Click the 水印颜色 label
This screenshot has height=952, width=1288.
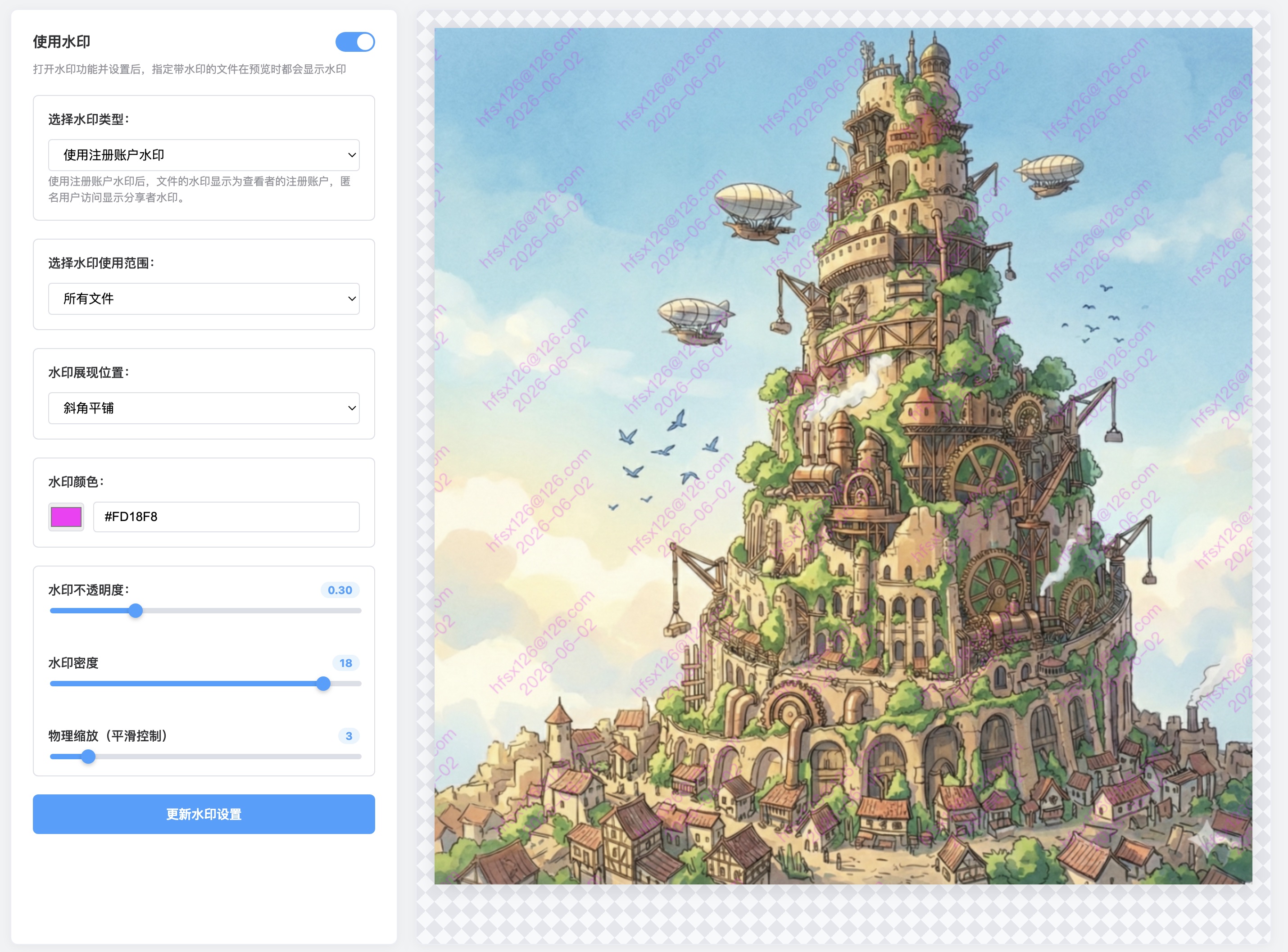coord(77,482)
